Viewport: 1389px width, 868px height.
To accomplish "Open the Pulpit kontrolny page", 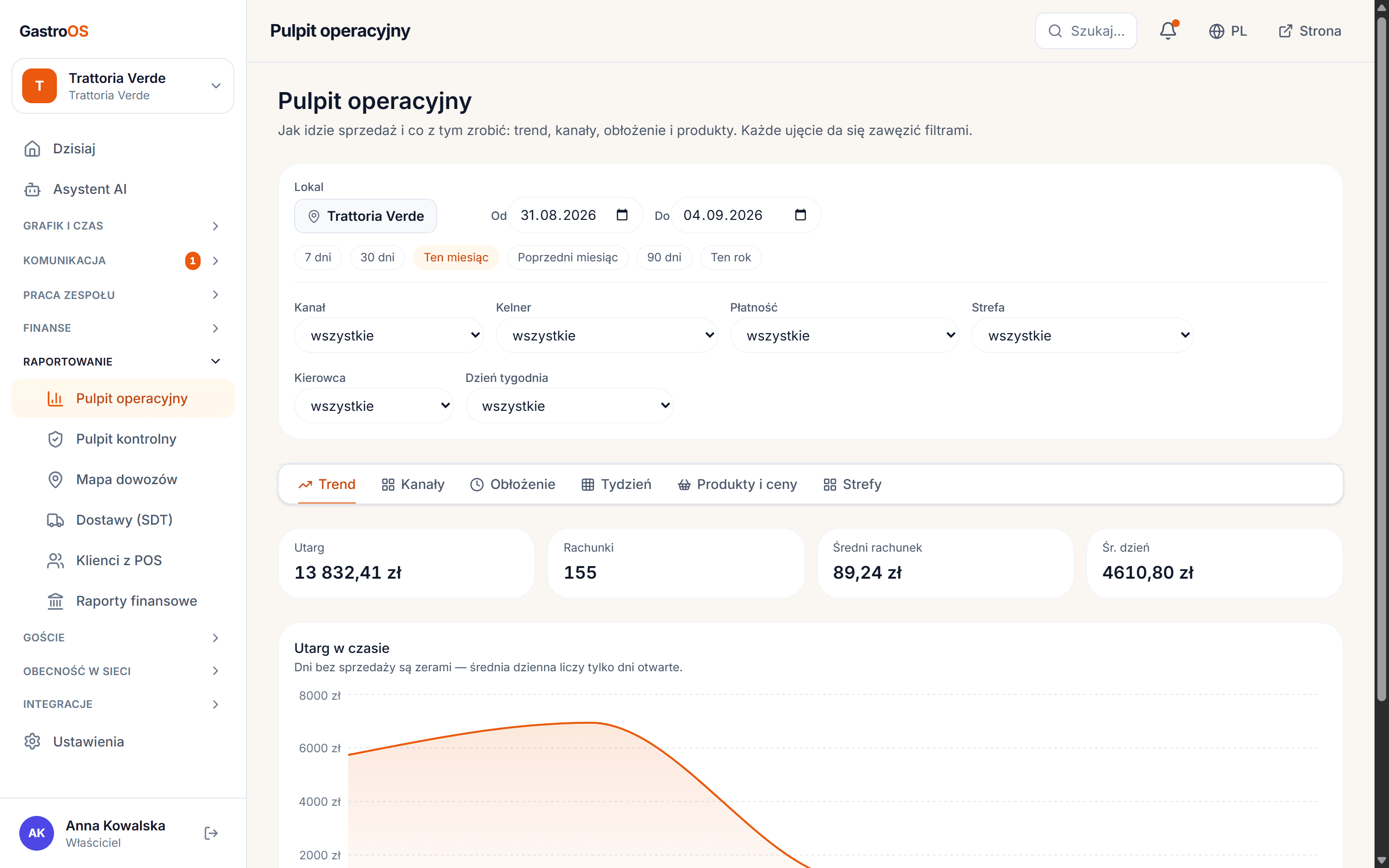I will (123, 439).
